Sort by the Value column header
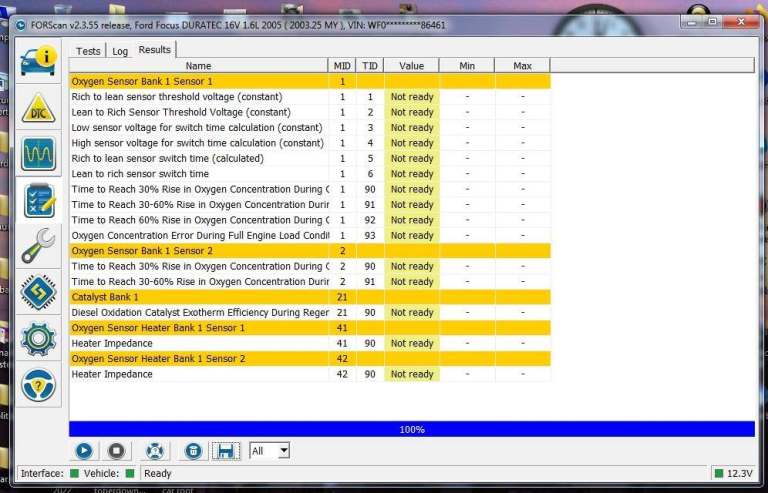Screen dimensions: 768x493 411,66
